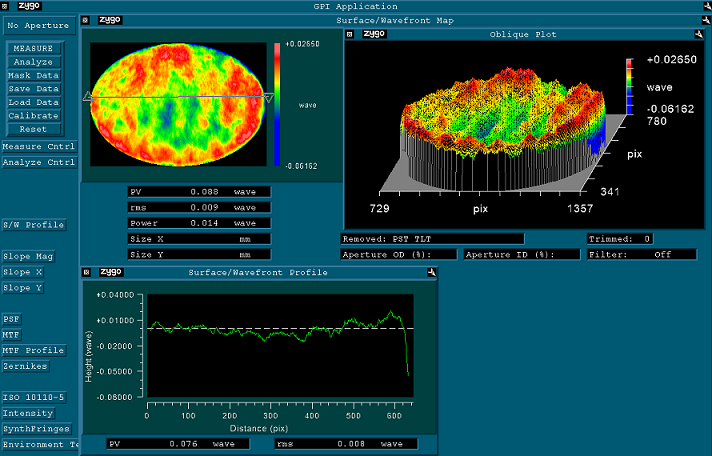Click the profile rms 0.008 wave field
The width and height of the screenshot is (712, 456).
coord(346,444)
